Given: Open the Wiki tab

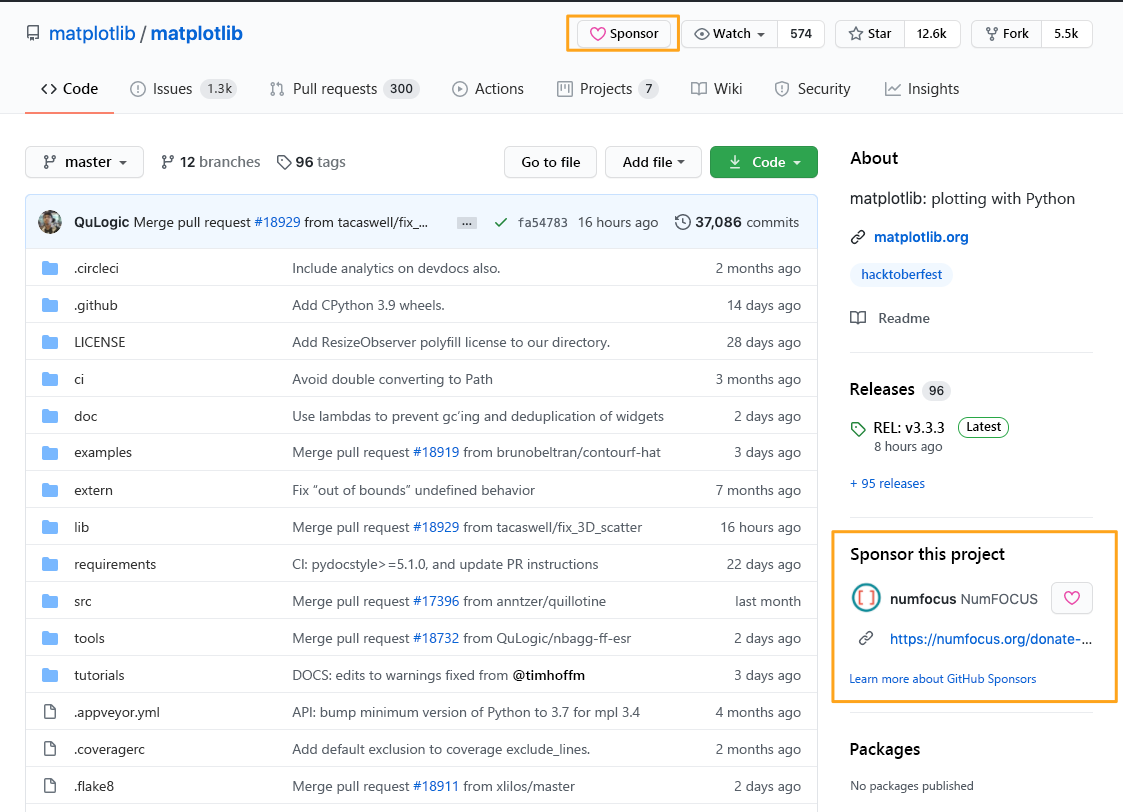Looking at the screenshot, I should click(x=716, y=89).
